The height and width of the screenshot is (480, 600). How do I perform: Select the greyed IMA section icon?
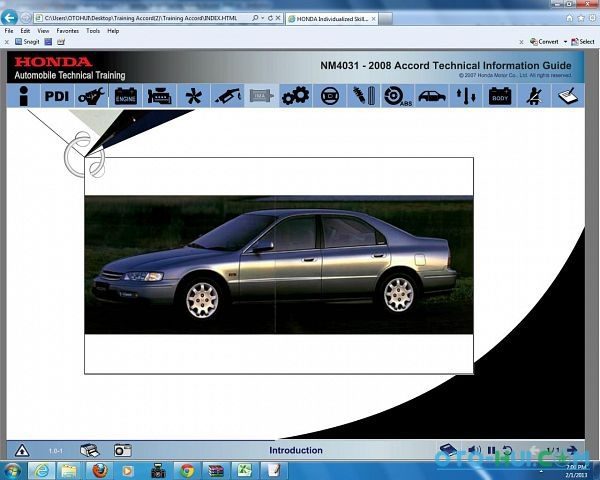click(x=261, y=96)
